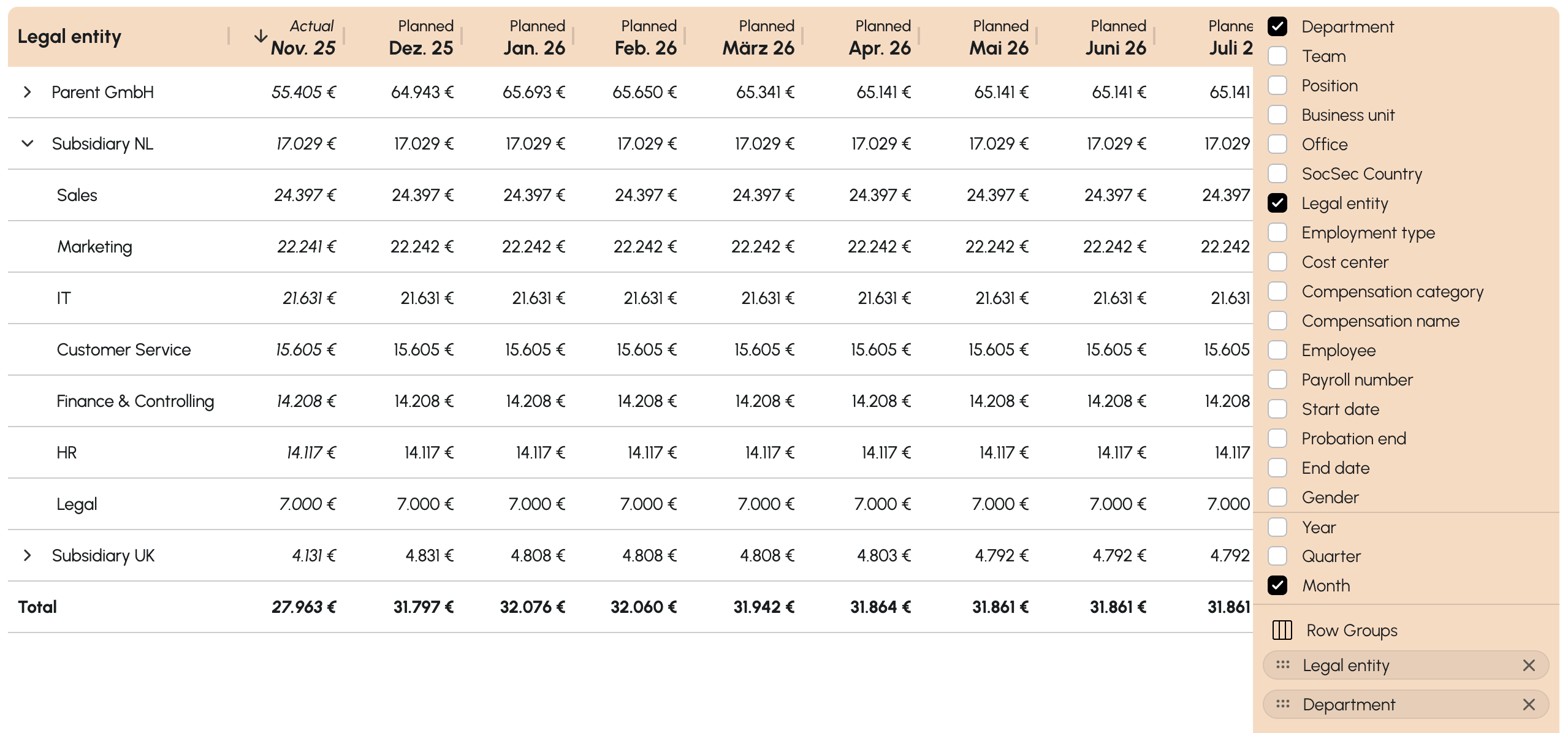Screen dimensions: 1568x733
Task: Click the sort arrow on Nov. 25 column
Action: [x=261, y=36]
